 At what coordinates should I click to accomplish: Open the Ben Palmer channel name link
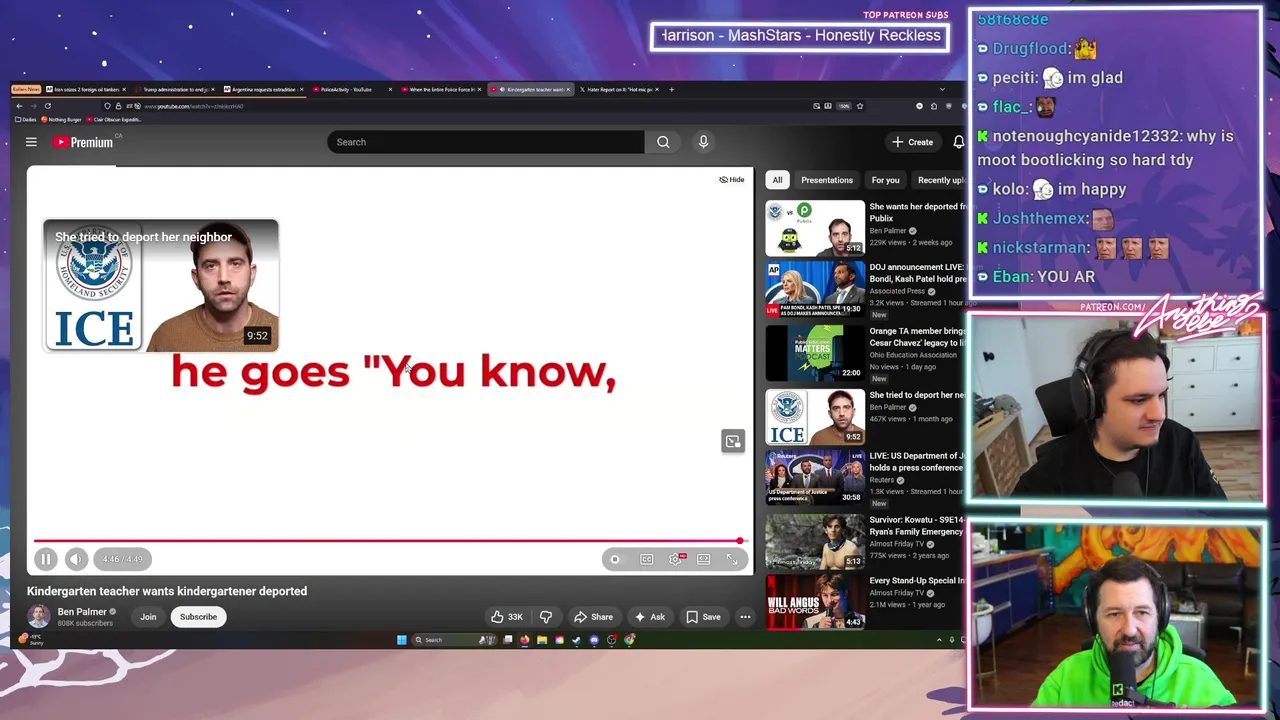click(x=82, y=612)
